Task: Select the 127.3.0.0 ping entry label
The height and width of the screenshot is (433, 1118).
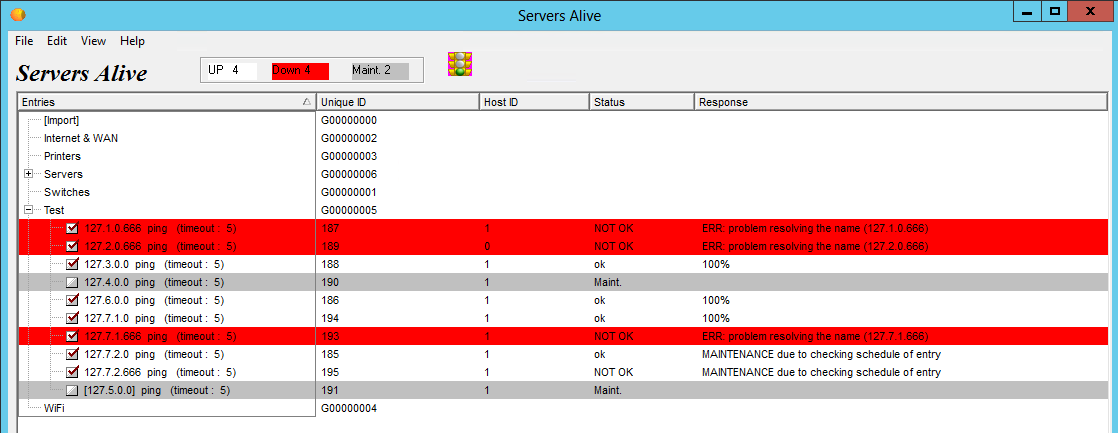Action: pyautogui.click(x=154, y=264)
